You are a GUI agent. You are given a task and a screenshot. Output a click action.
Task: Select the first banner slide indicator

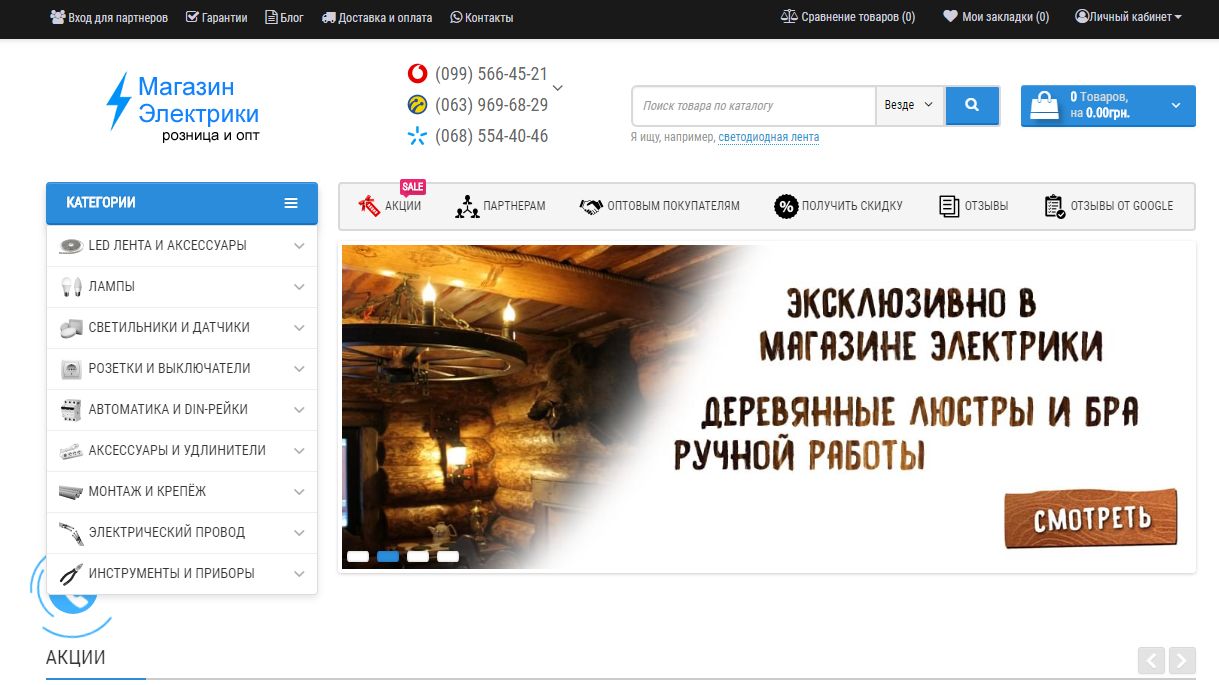358,556
